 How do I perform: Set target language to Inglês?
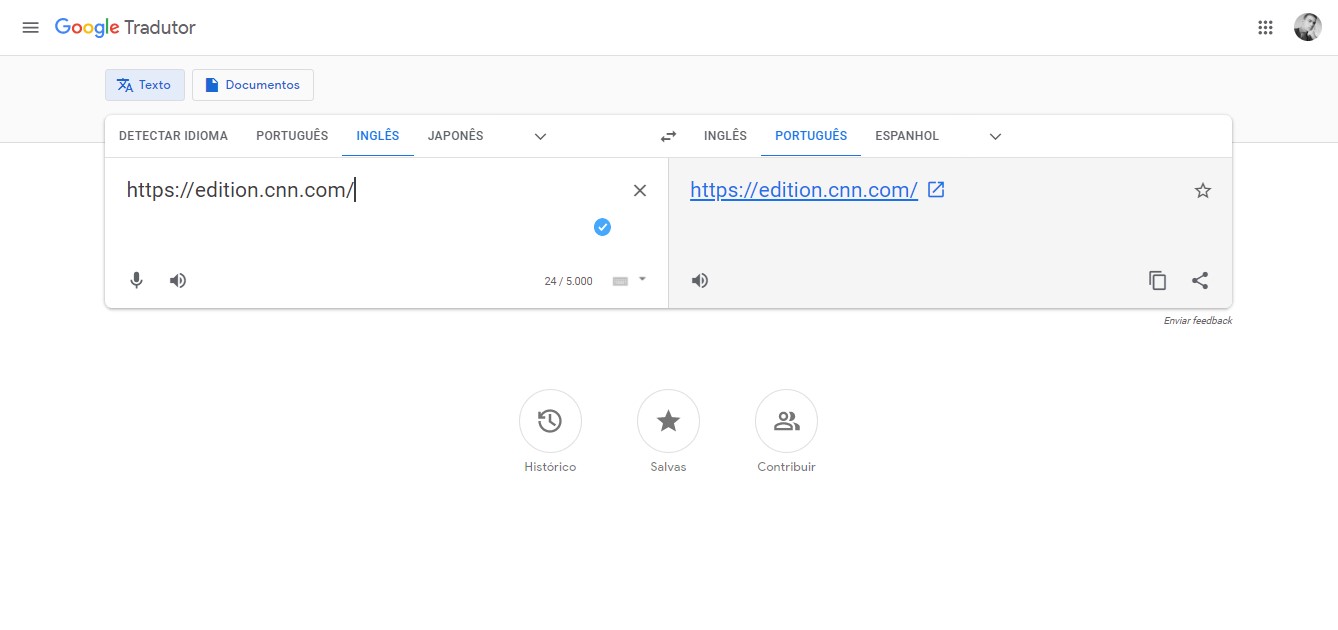point(725,136)
